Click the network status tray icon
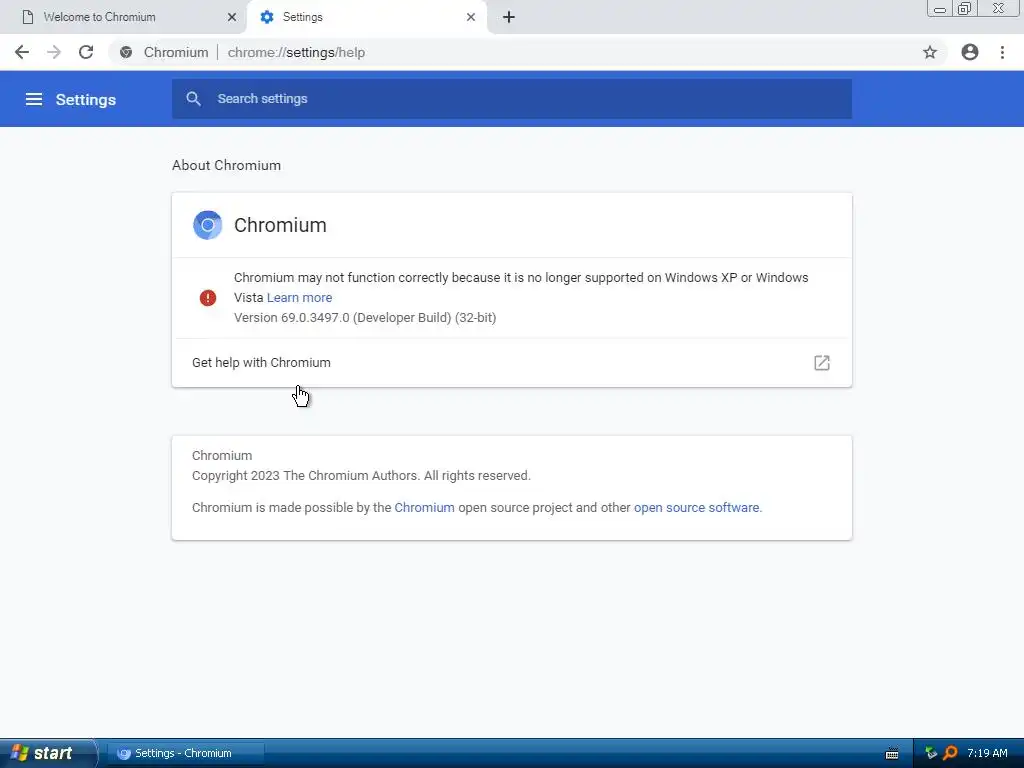Viewport: 1024px width, 768px height. [x=931, y=753]
